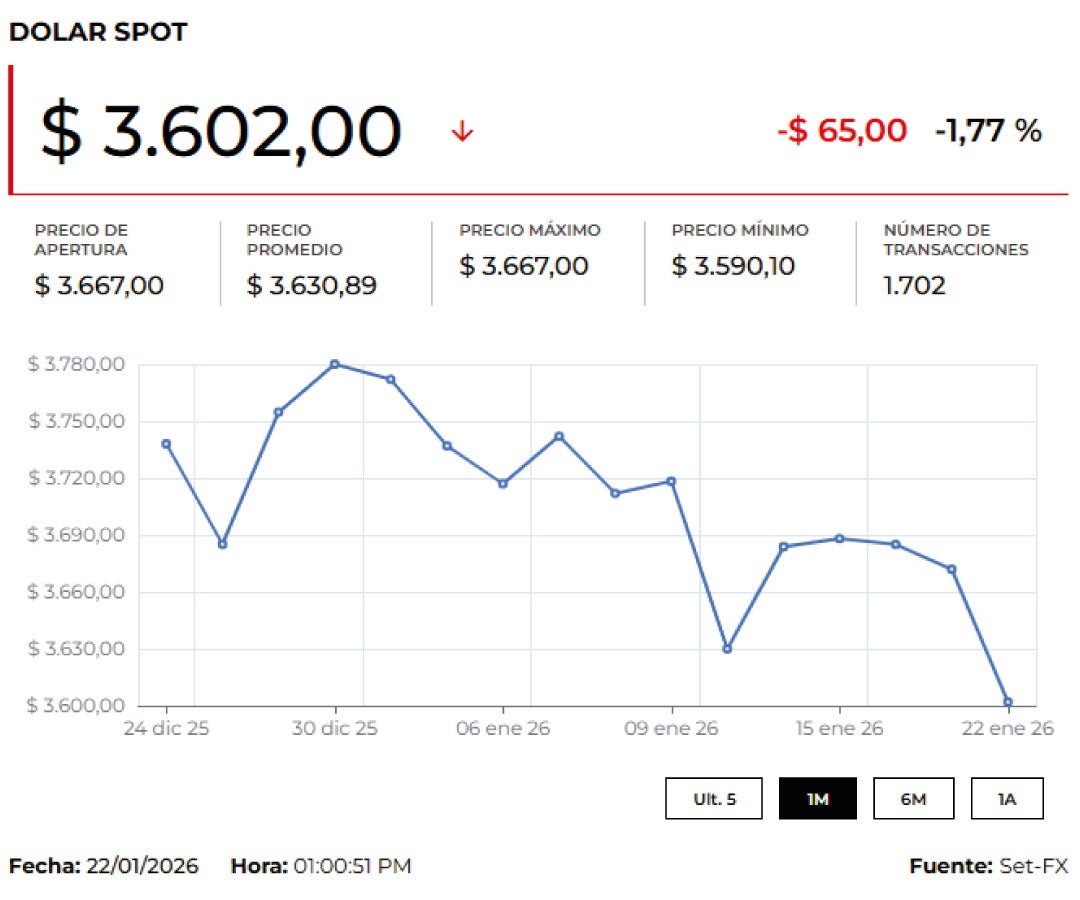
Task: Click the $ 3.602,00 current price
Action: 220,131
